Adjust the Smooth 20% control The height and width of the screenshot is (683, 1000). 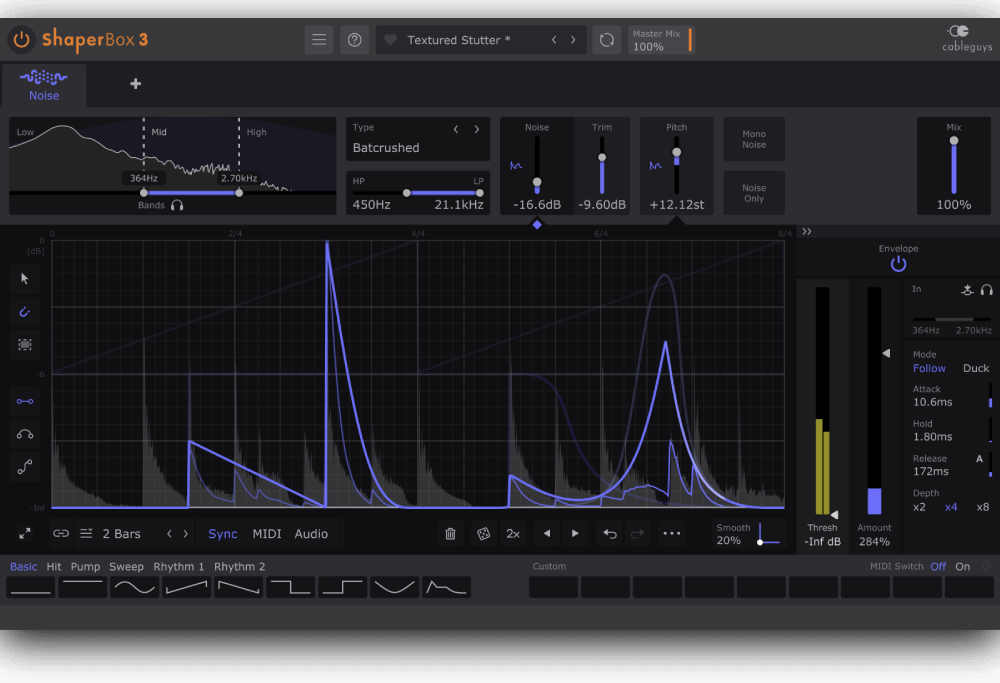point(749,534)
